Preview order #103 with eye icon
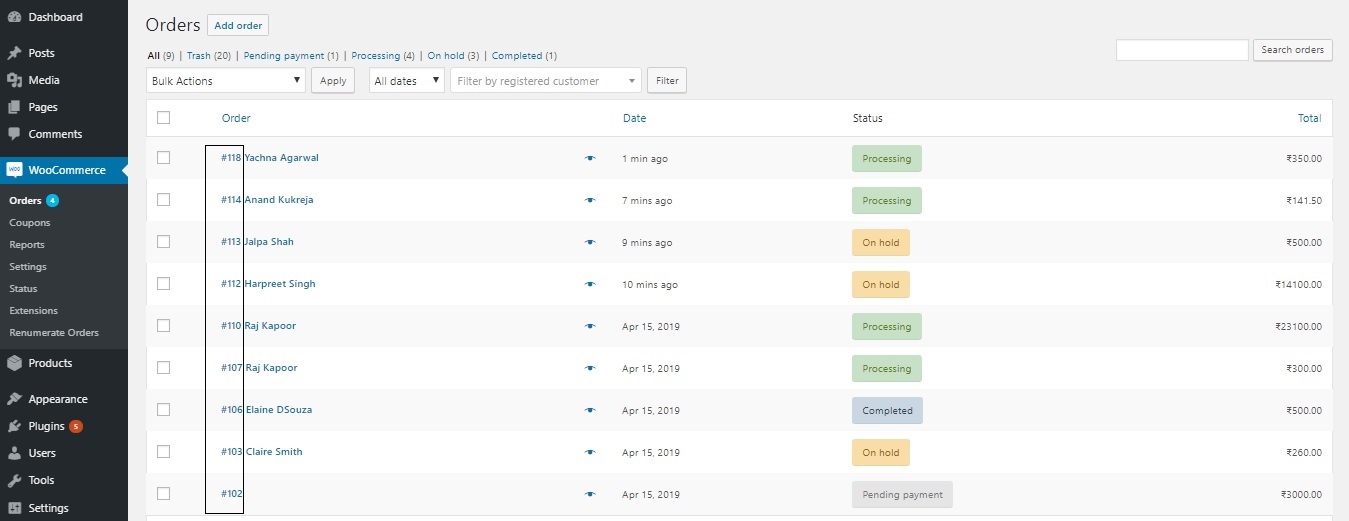The height and width of the screenshot is (521, 1349). [590, 453]
